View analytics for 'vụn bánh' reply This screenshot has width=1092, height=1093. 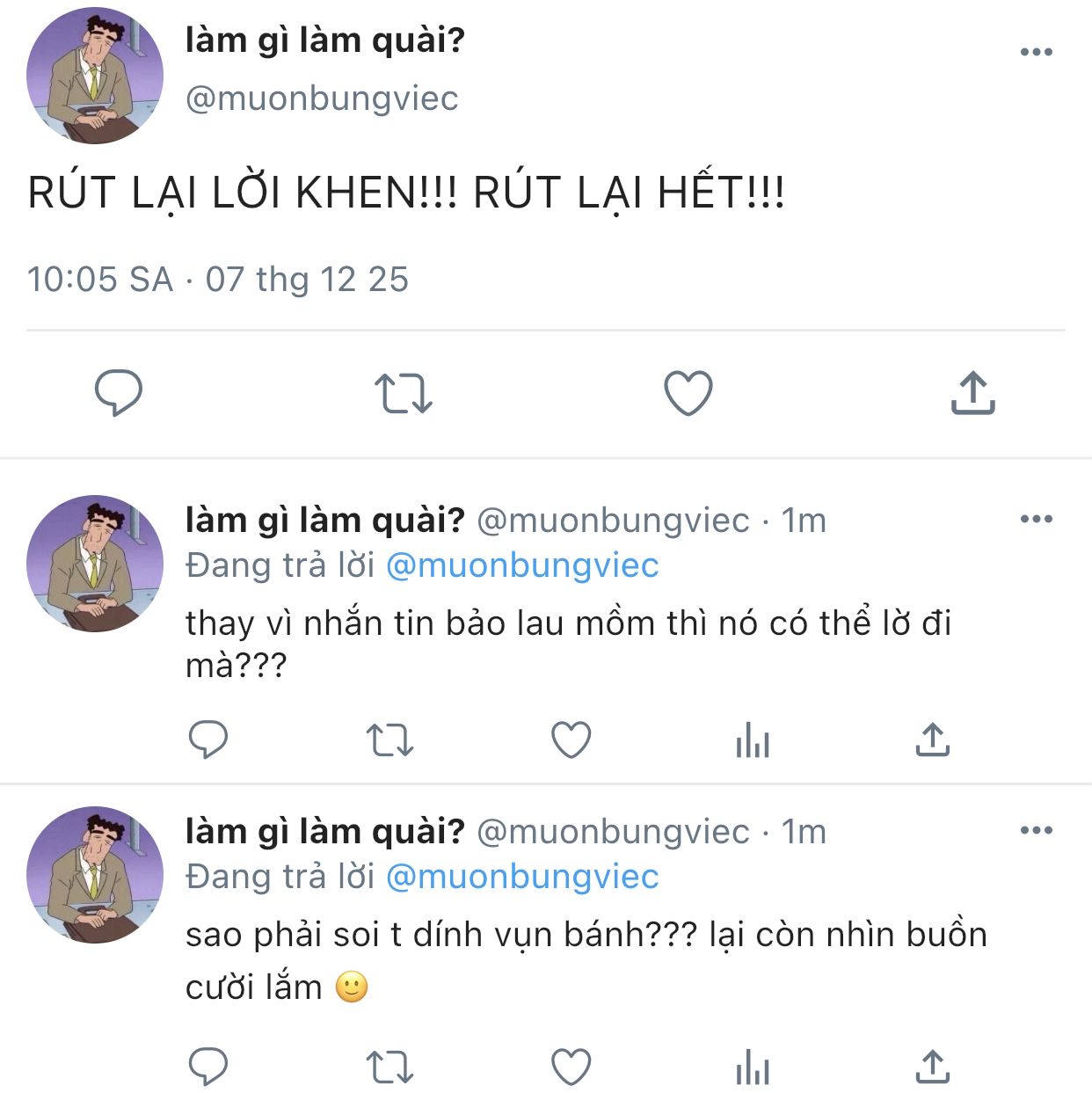[x=752, y=1068]
